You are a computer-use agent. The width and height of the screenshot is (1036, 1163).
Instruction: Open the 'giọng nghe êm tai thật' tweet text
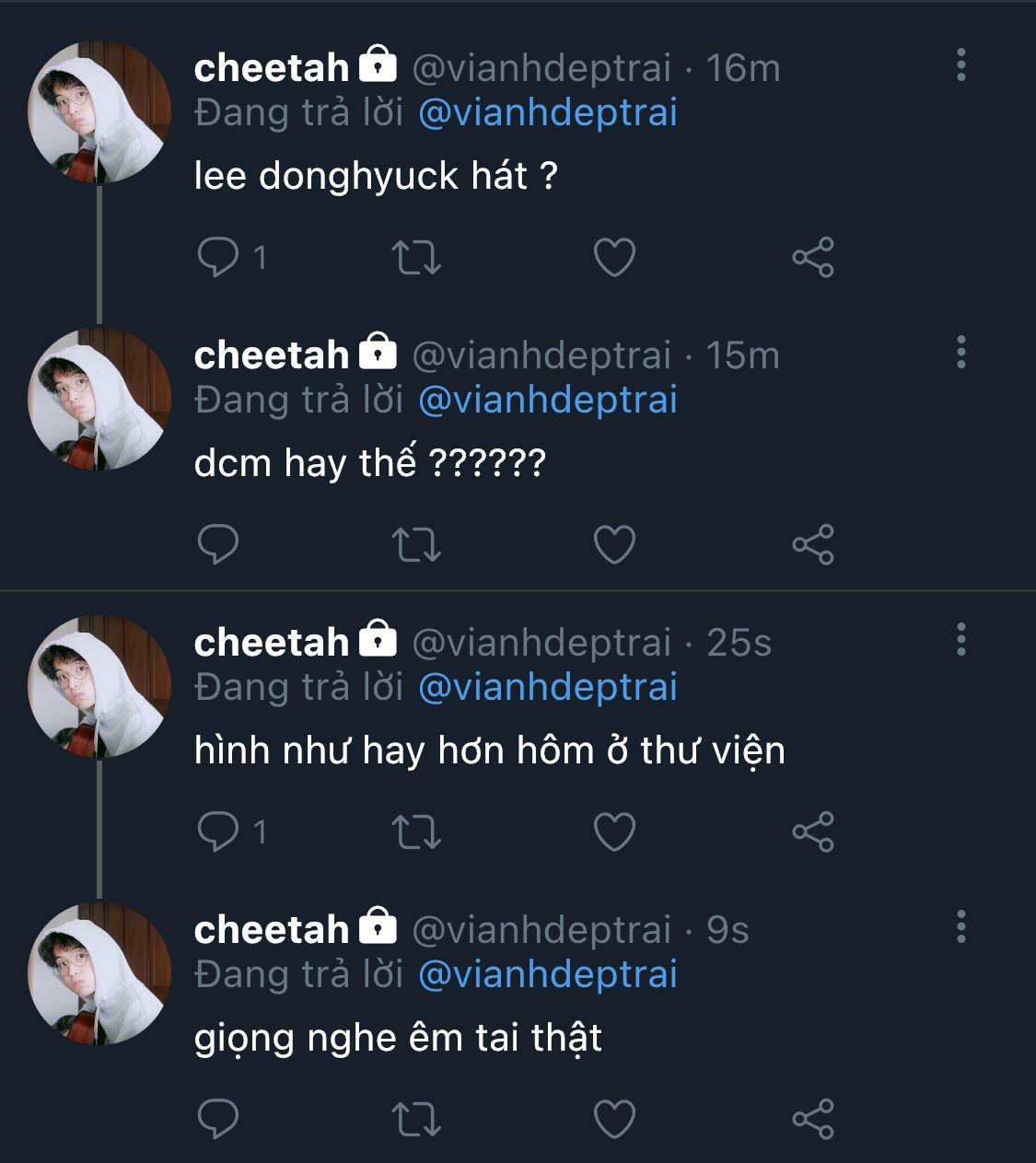(x=398, y=1038)
